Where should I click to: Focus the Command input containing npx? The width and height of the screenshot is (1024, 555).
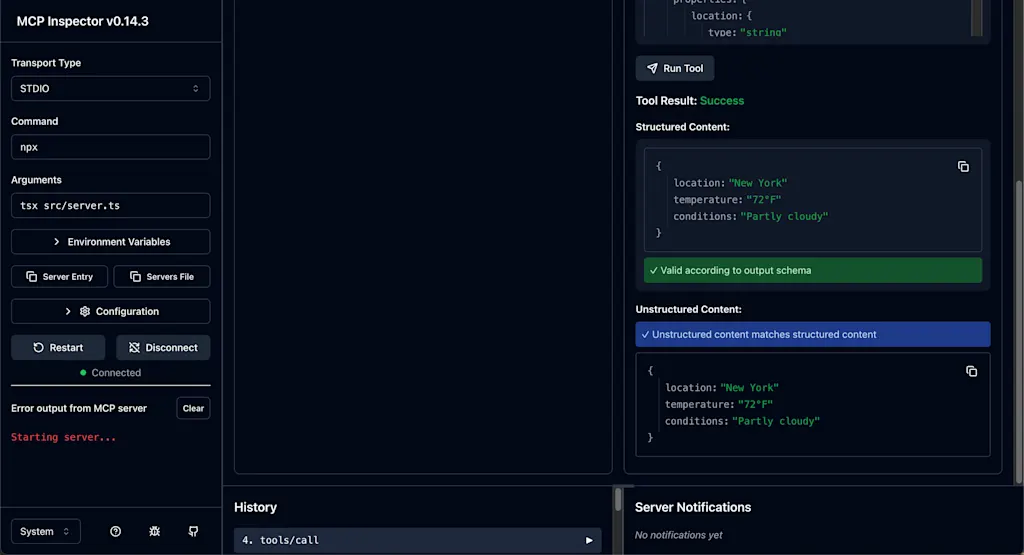pos(110,147)
